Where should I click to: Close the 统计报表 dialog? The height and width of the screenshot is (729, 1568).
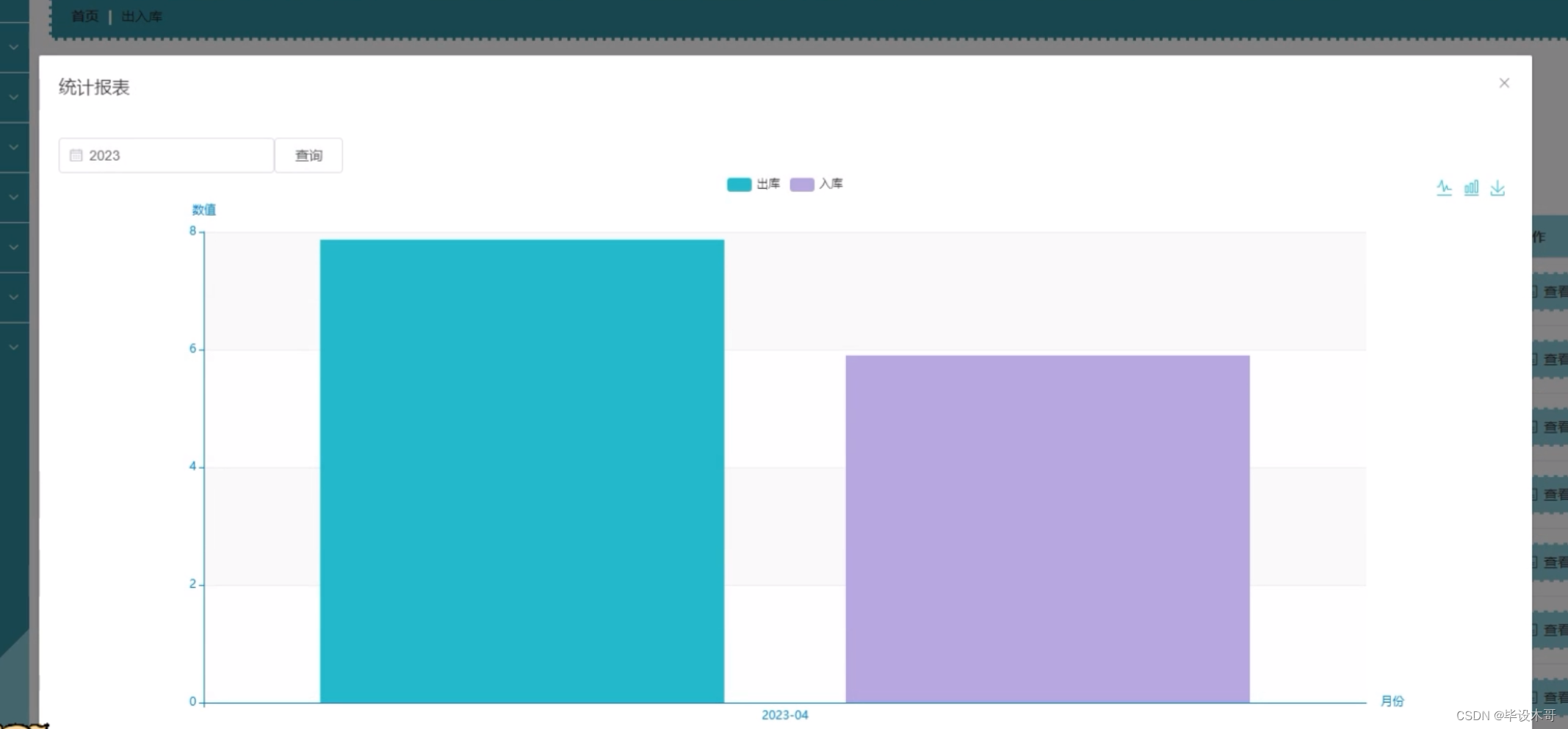click(1504, 83)
